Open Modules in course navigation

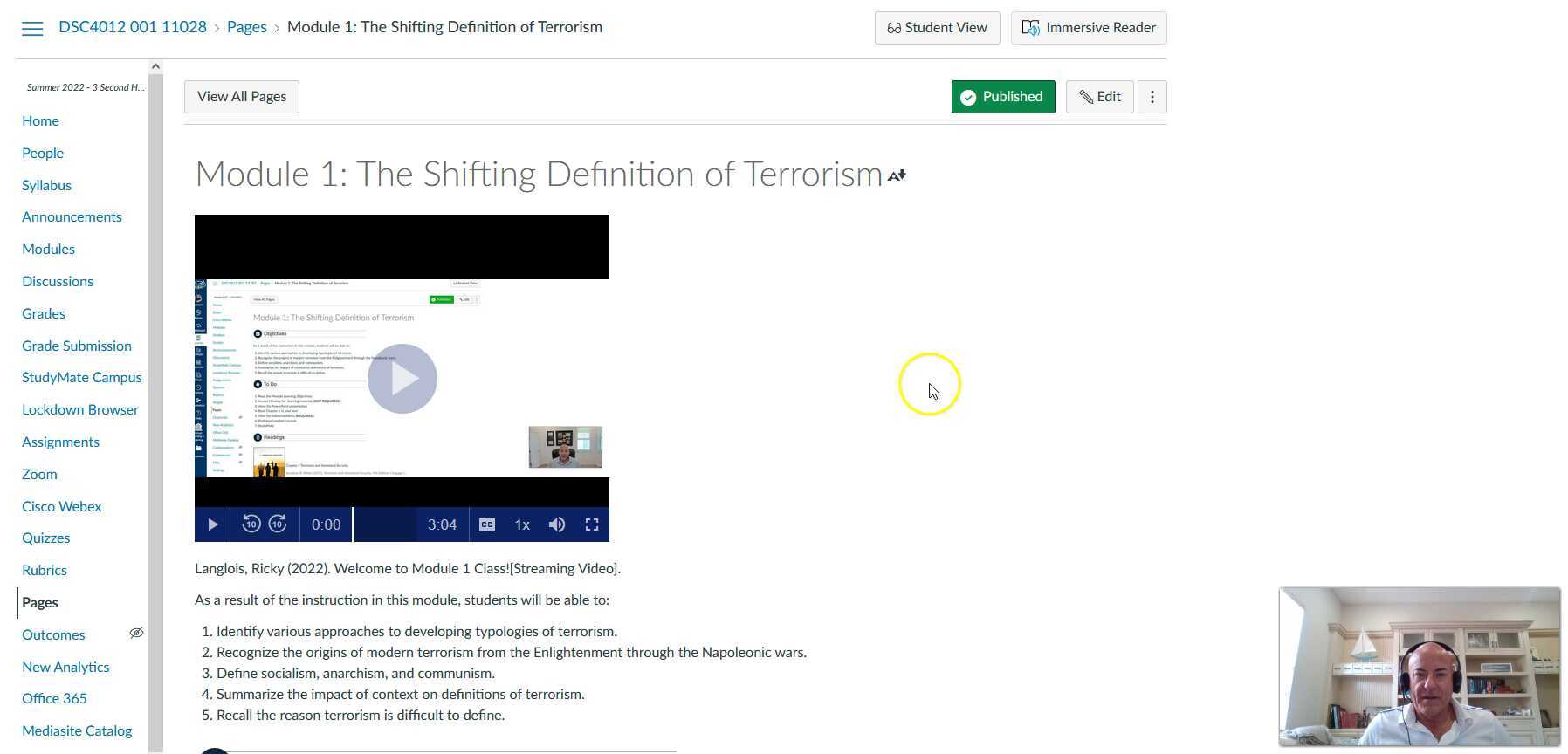coord(48,249)
